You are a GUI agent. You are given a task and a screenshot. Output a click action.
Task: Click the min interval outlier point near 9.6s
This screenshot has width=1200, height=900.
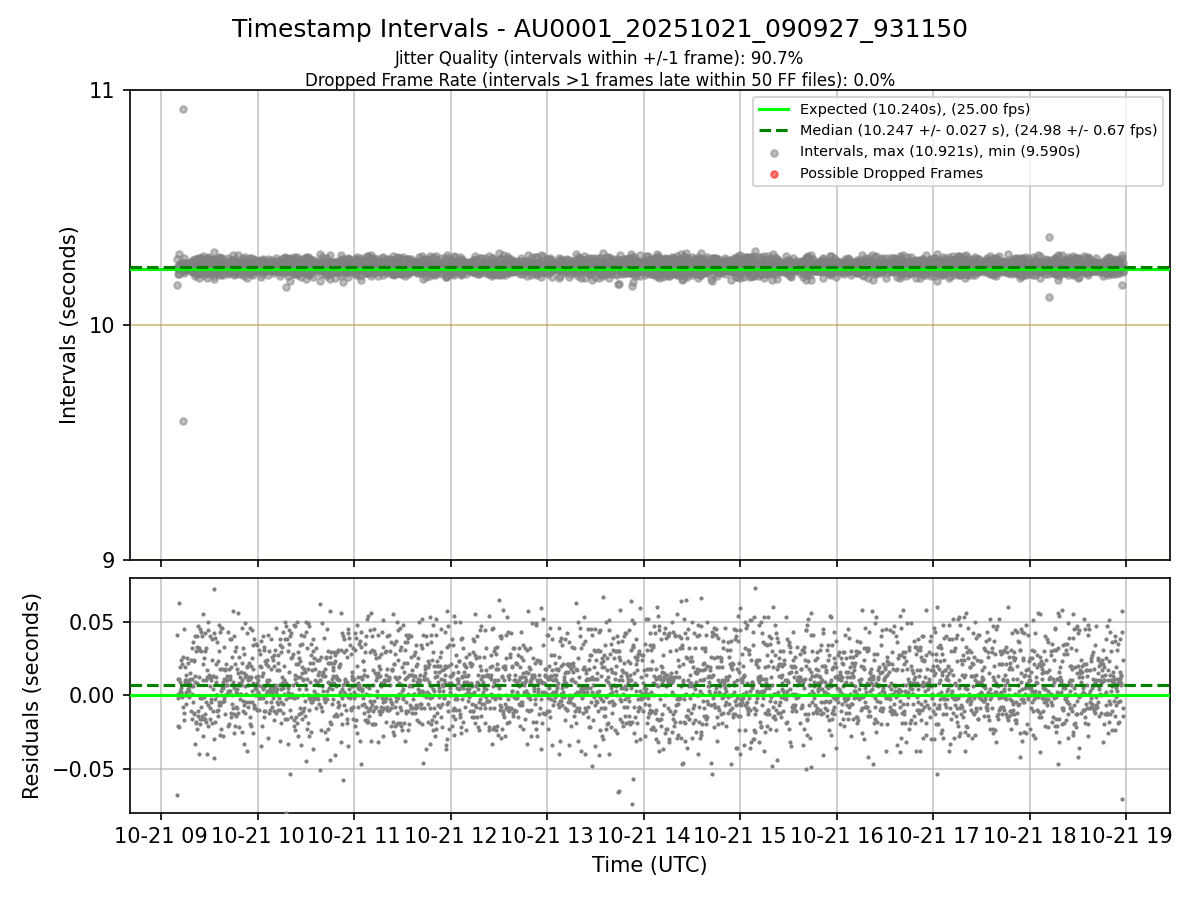click(183, 421)
